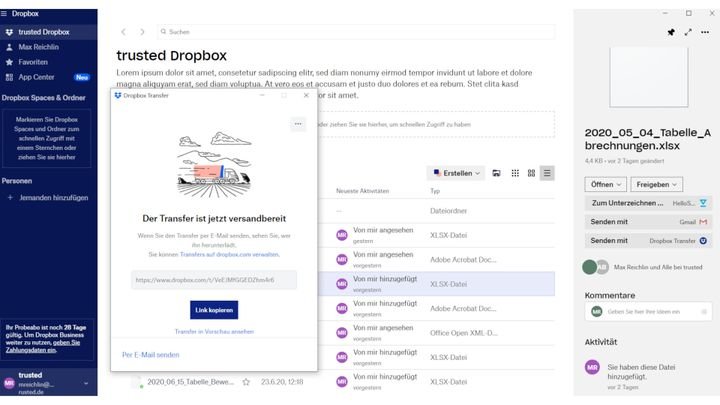Open Transfer in Vorschau ansehen link

[214, 332]
